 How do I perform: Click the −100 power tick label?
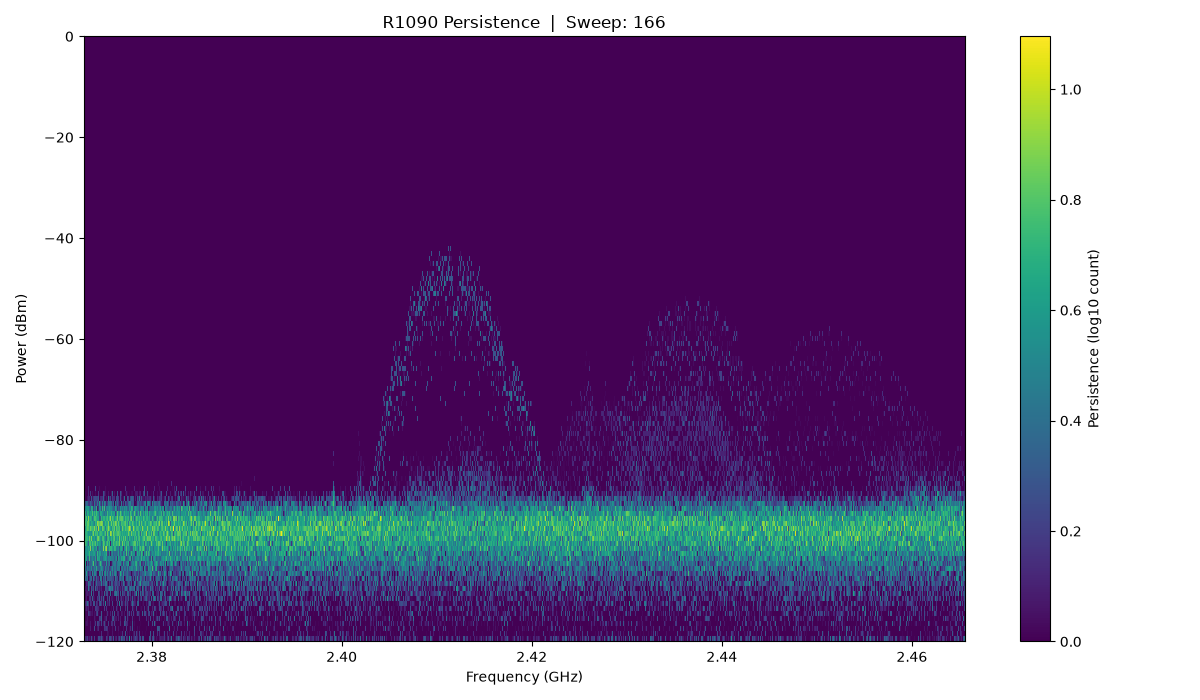tap(53, 541)
